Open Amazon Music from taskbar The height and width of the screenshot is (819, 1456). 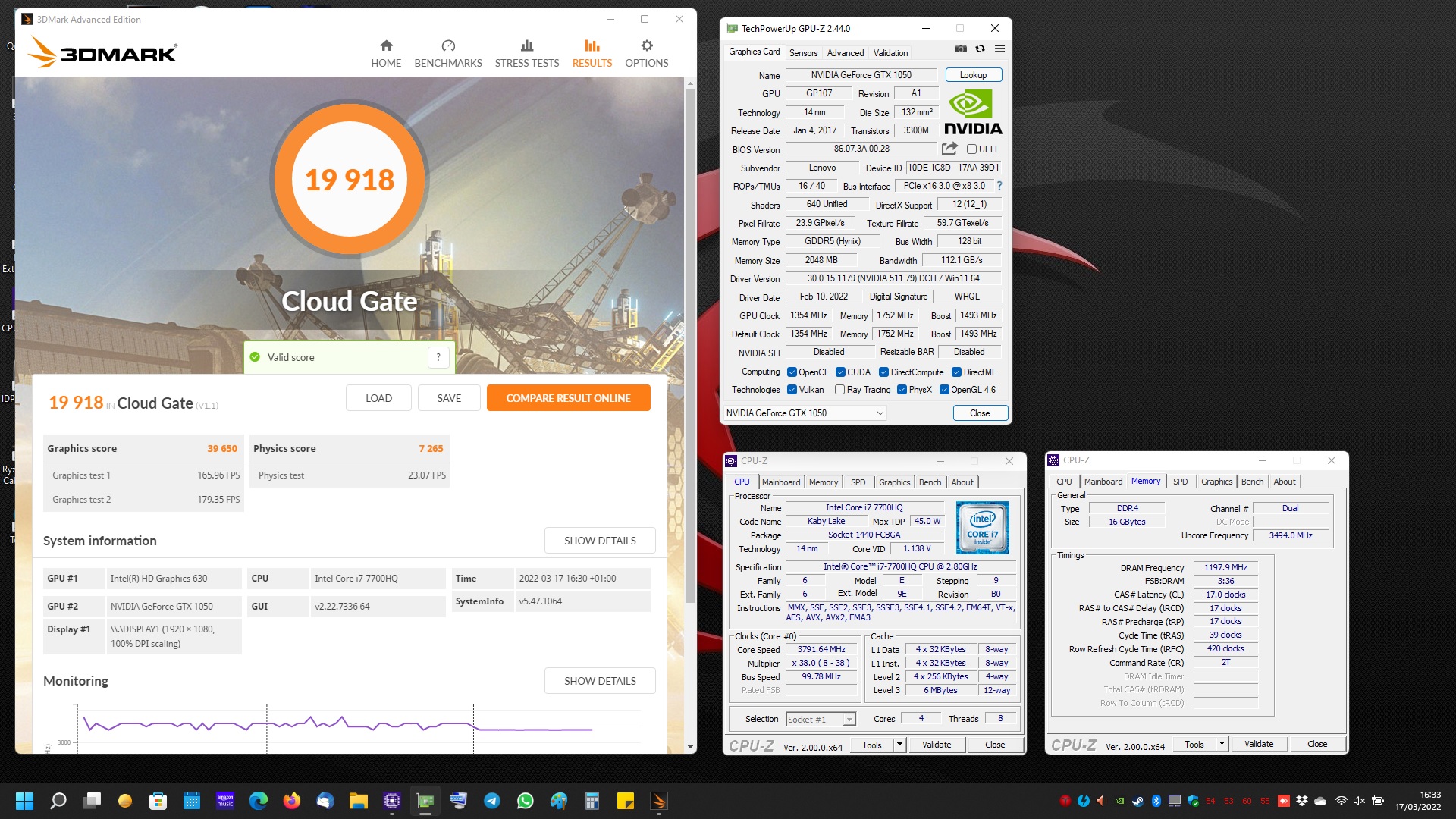tap(225, 801)
